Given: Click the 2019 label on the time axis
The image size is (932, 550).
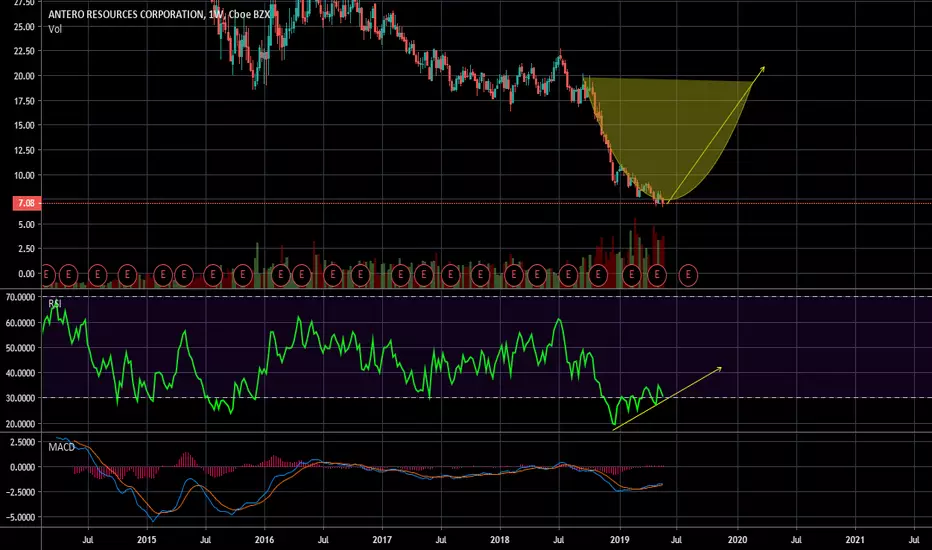Looking at the screenshot, I should [x=619, y=540].
